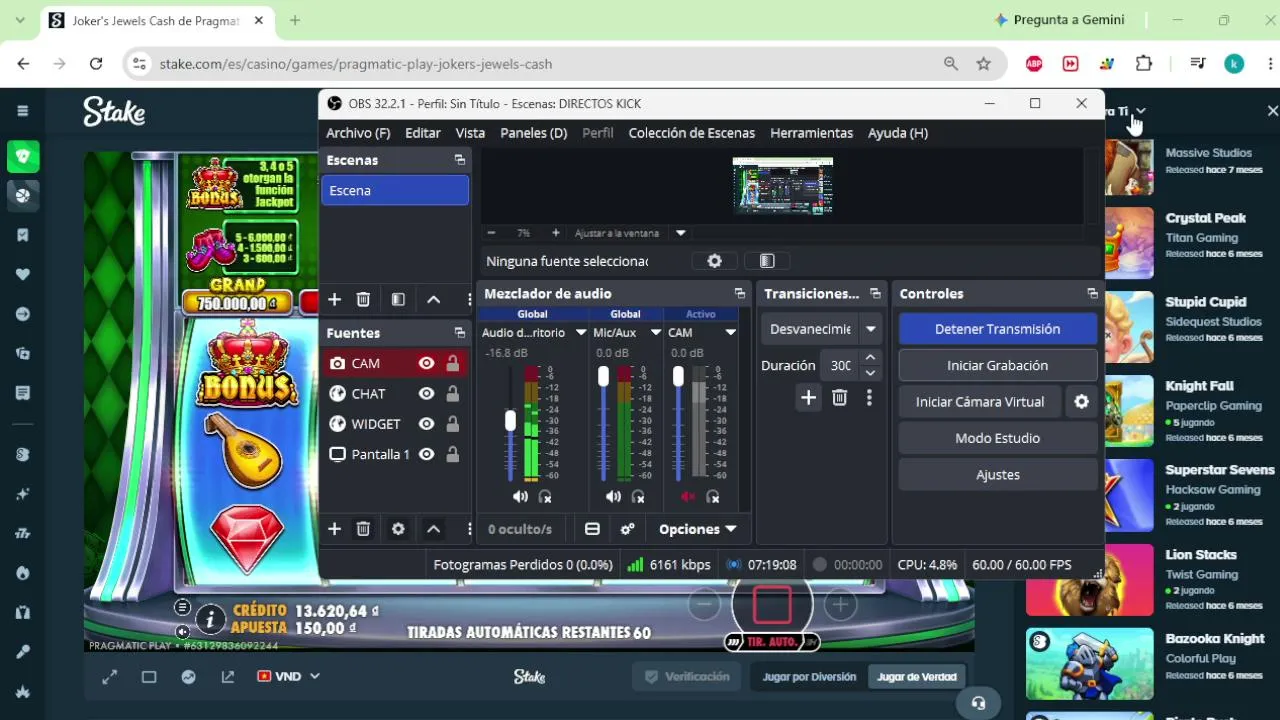Bookmark the page with Chrome's star icon

coord(983,64)
